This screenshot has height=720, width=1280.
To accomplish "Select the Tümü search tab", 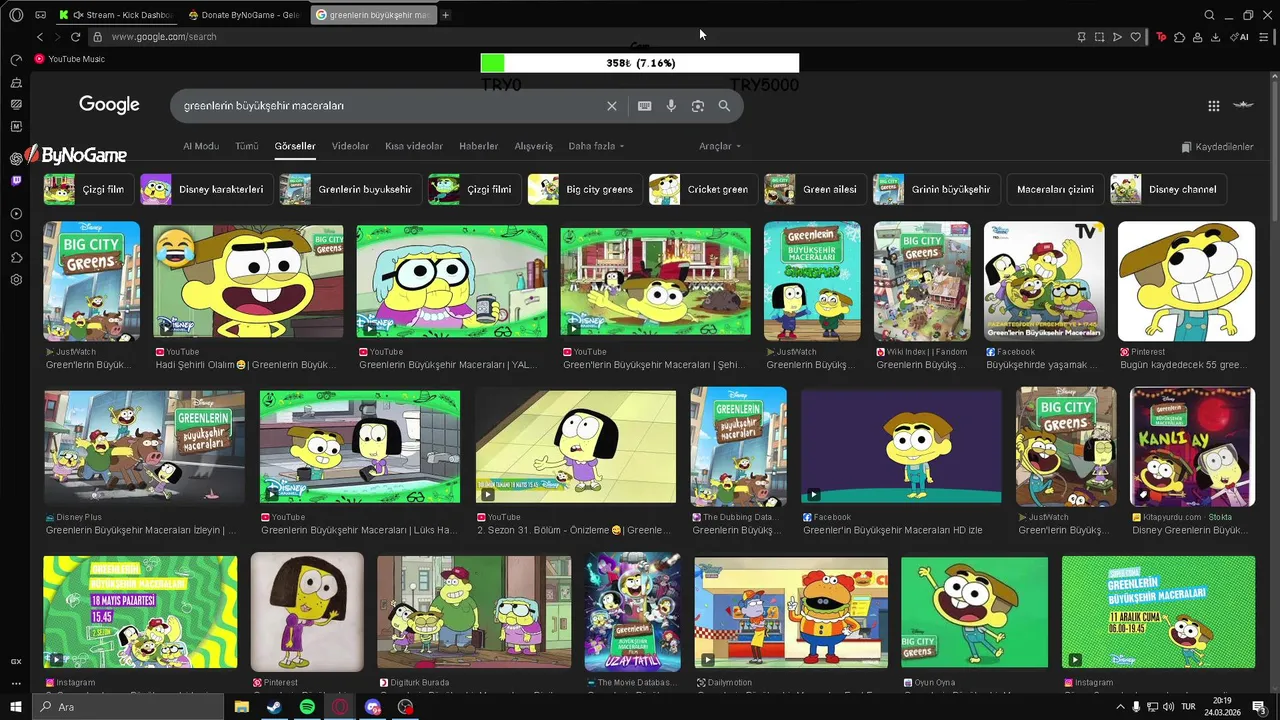I will pos(246,146).
